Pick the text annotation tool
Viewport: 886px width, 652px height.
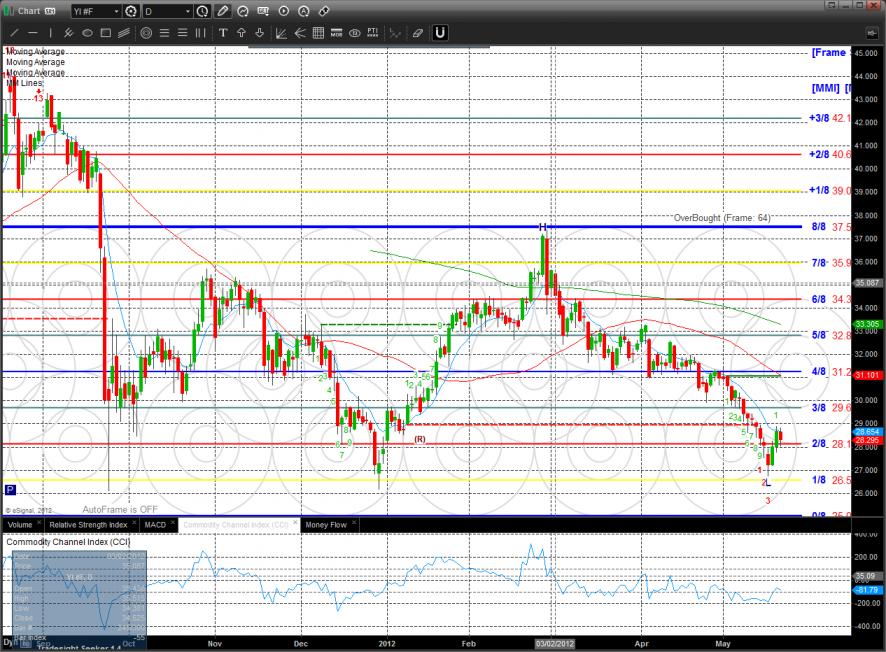coord(222,33)
